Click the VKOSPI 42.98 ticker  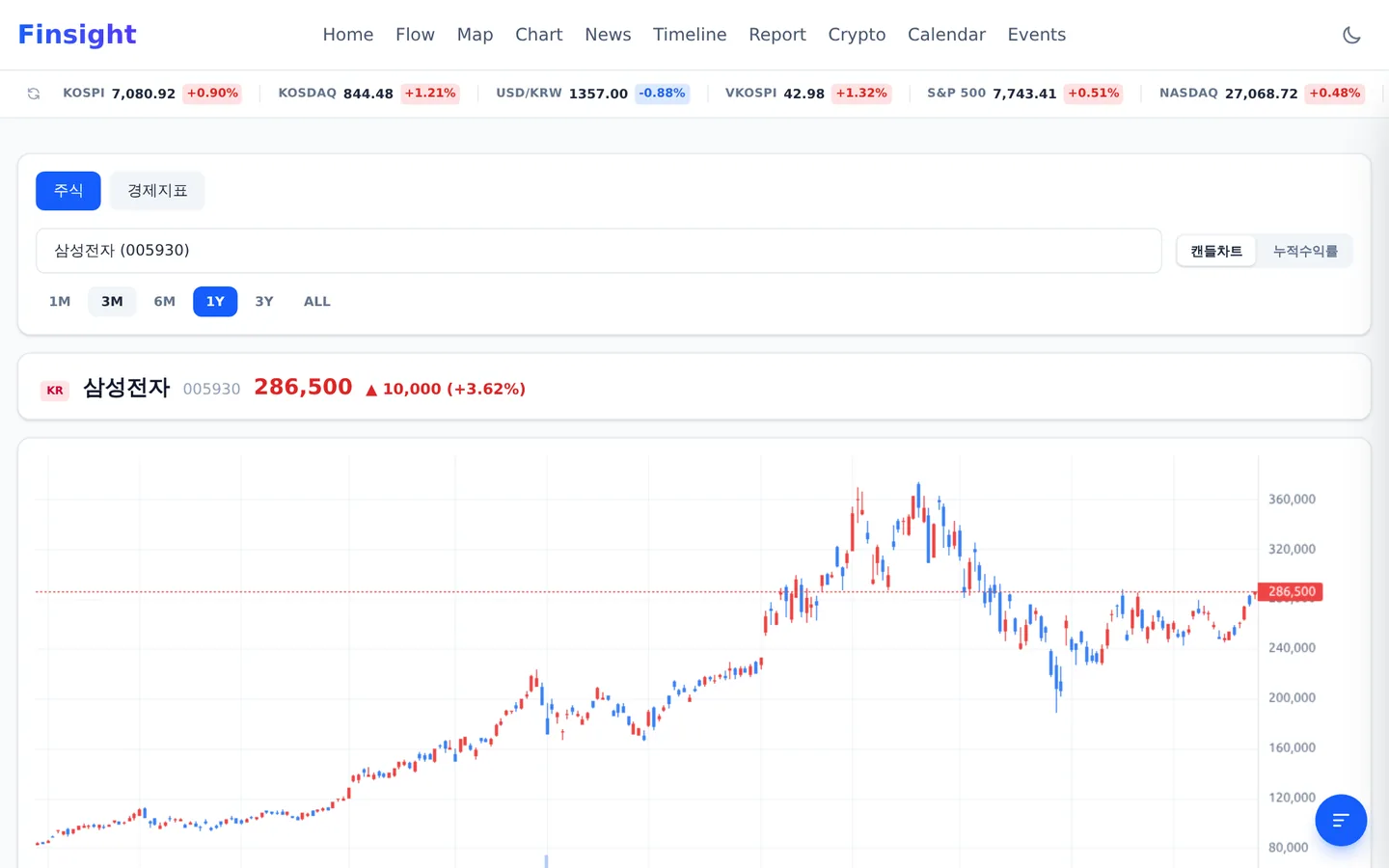[808, 94]
